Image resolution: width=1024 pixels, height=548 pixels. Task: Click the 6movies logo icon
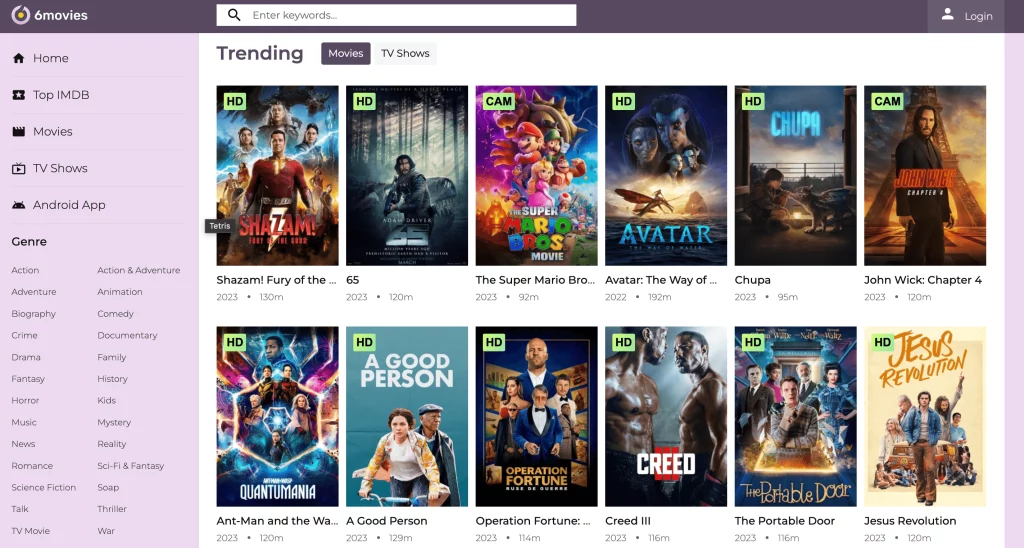pyautogui.click(x=21, y=15)
